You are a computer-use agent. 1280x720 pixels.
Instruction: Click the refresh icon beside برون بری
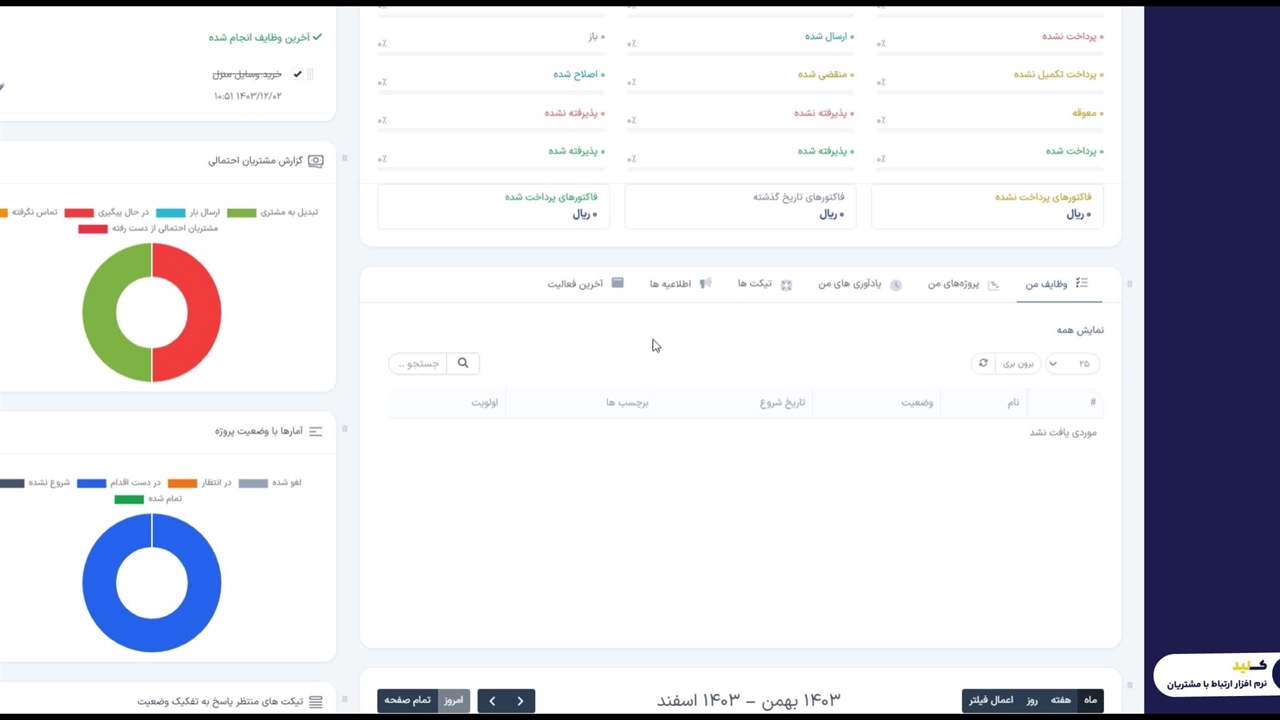click(x=983, y=363)
